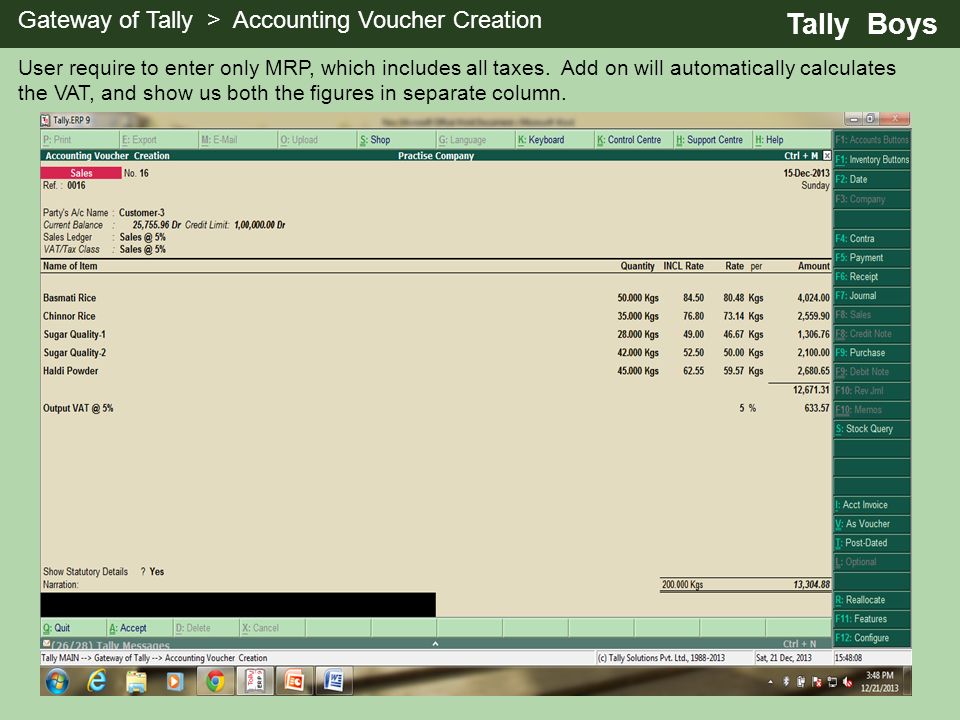Click the F10: Rev Jrnl button
960x720 pixels.
point(872,391)
